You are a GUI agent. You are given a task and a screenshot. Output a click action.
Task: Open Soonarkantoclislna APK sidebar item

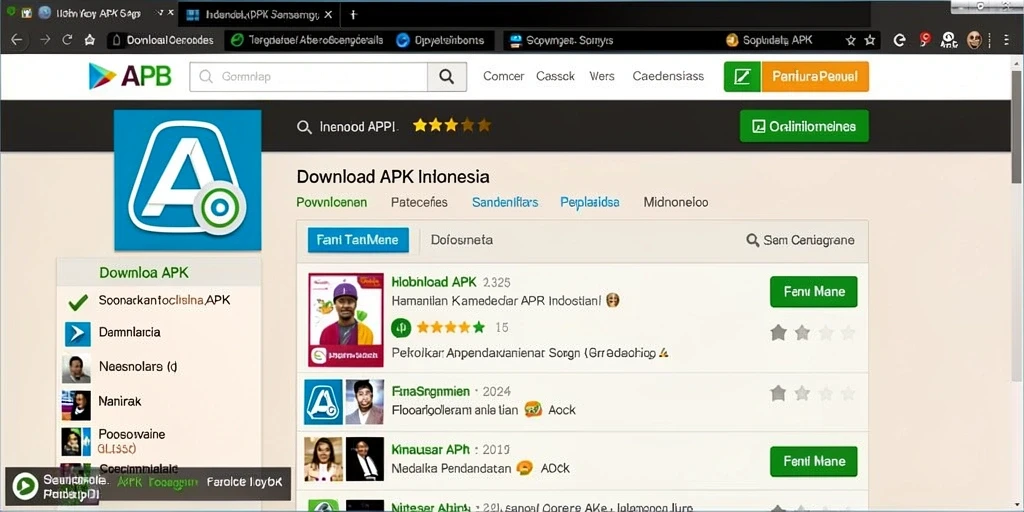[164, 301]
